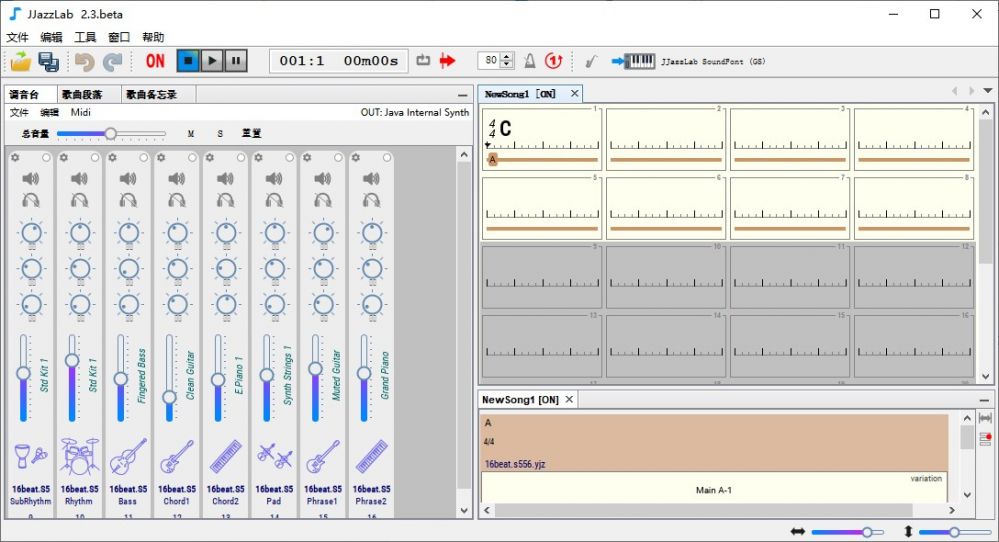Adjust the Rhythm channel volume fader
This screenshot has height=542, width=999.
(72, 378)
